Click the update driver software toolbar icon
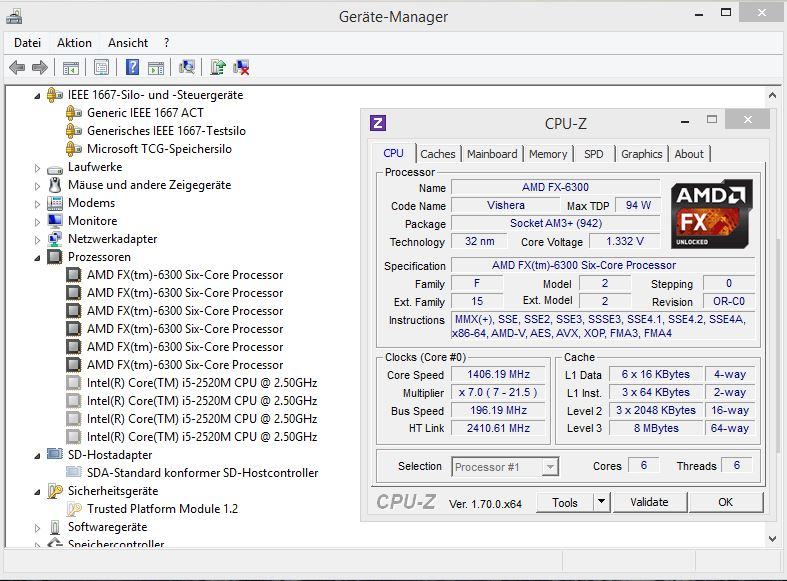This screenshot has width=787, height=581. (x=218, y=67)
